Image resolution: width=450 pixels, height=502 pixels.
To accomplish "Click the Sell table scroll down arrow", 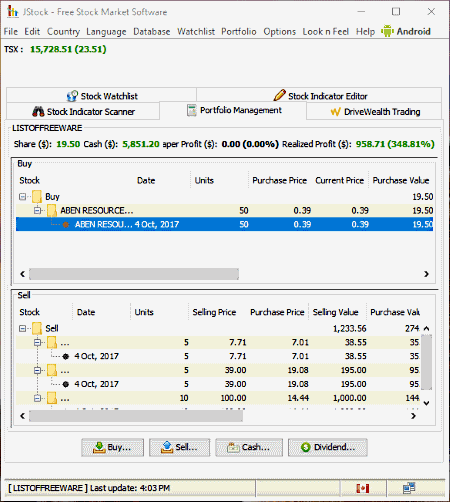I will click(x=426, y=403).
